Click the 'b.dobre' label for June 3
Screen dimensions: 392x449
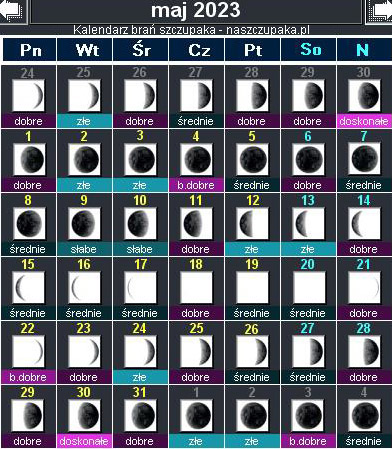pos(308,441)
